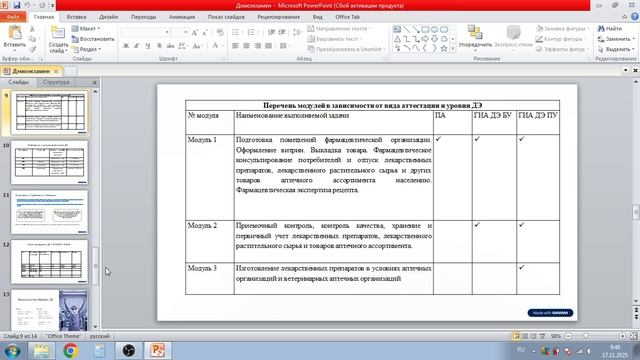640x360 pixels.
Task: Click the Decrease List Level indent icon
Action: (271, 32)
